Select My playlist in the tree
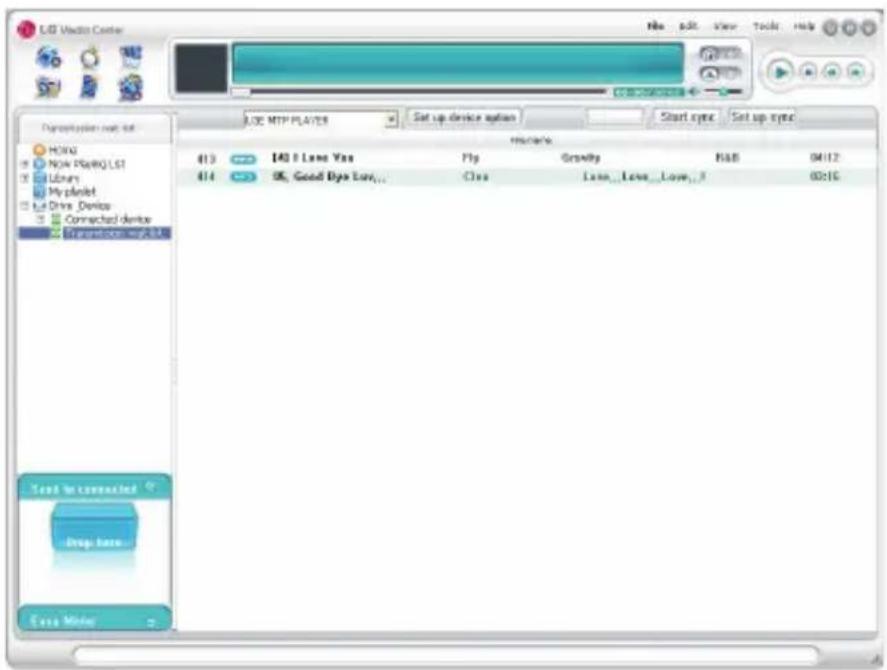Image resolution: width=887 pixels, height=670 pixels. click(x=72, y=192)
